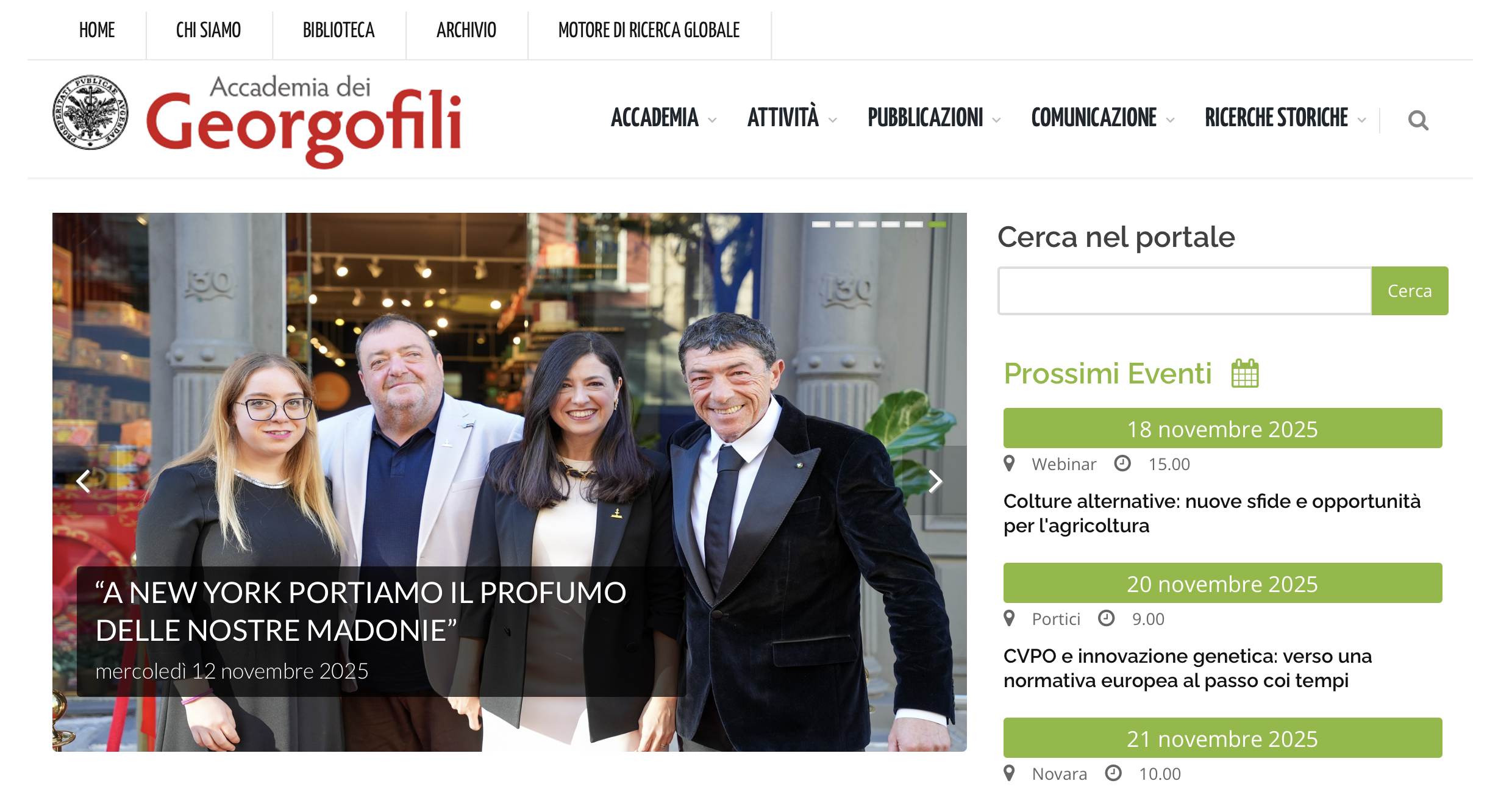Open MOTORE DI RICERCA GLOBALE menu item
1512x792 pixels.
coord(649,30)
